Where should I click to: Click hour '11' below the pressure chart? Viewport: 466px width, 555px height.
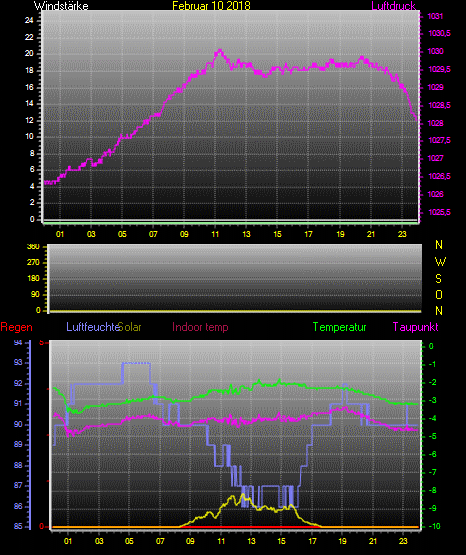click(x=215, y=234)
